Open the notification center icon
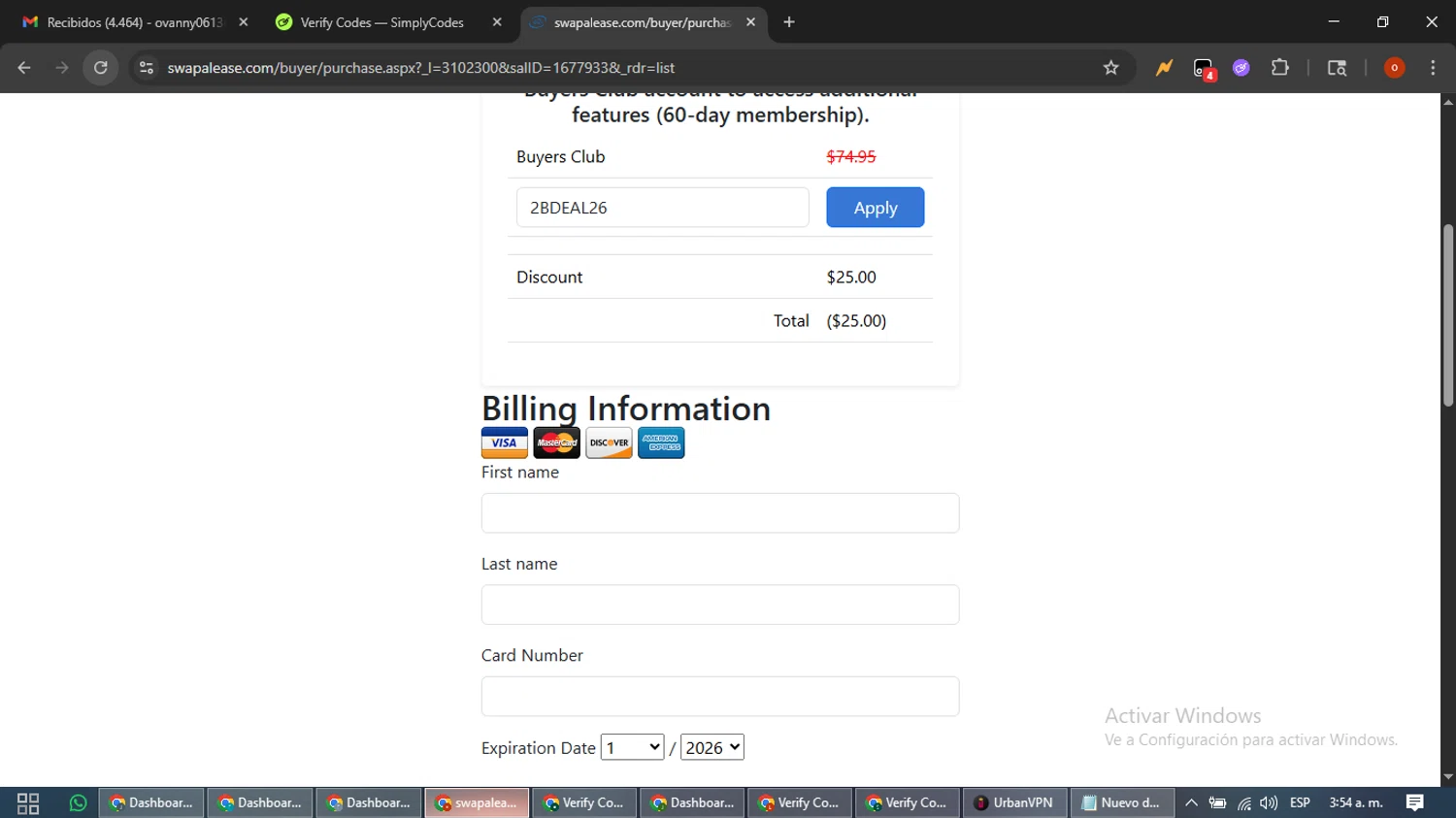This screenshot has width=1456, height=818. pyautogui.click(x=1415, y=803)
